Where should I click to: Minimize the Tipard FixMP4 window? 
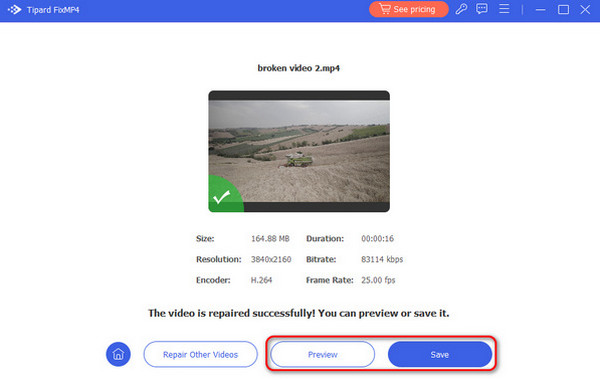540,10
